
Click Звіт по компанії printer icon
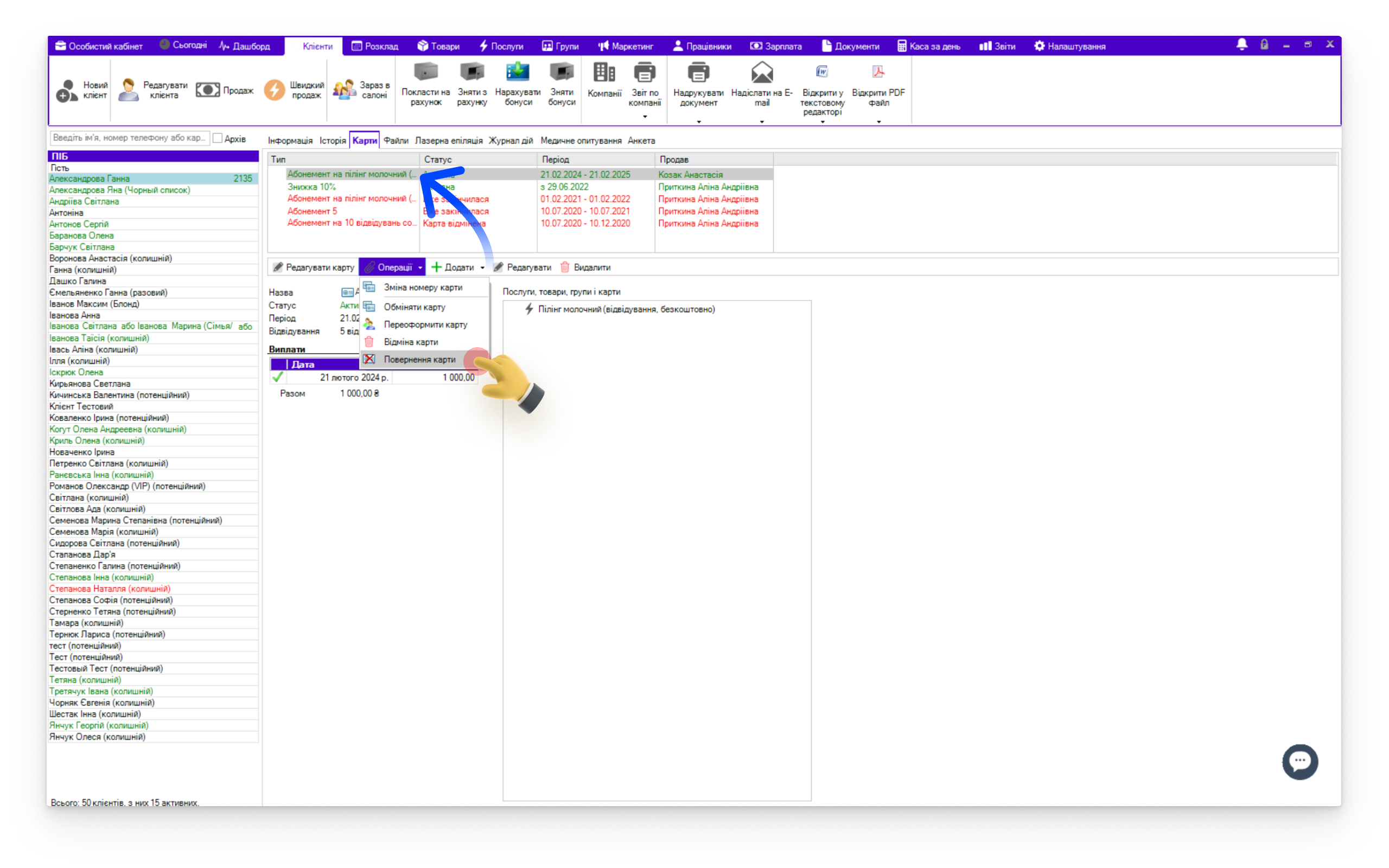click(645, 72)
